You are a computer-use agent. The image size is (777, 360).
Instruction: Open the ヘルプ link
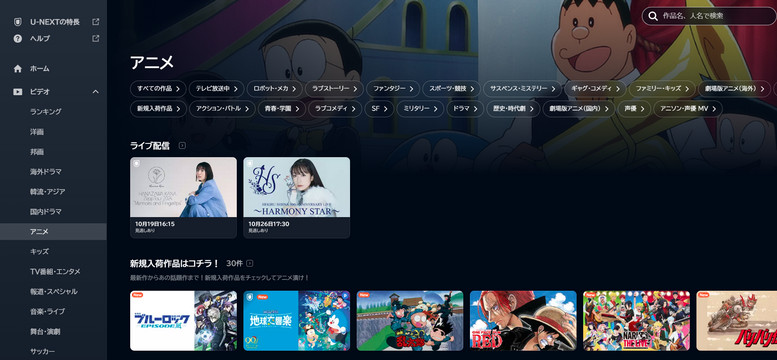click(40, 38)
